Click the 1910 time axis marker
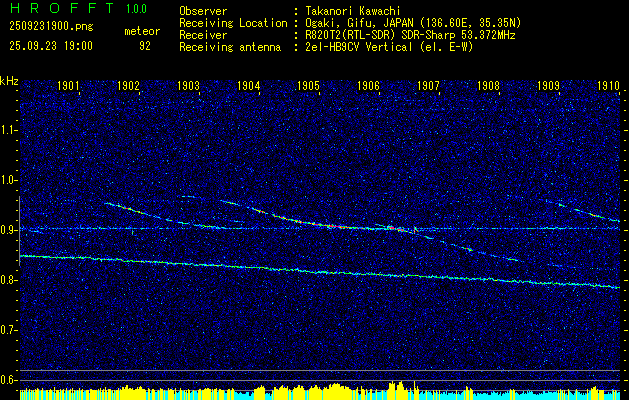This screenshot has width=629, height=400. (608, 85)
